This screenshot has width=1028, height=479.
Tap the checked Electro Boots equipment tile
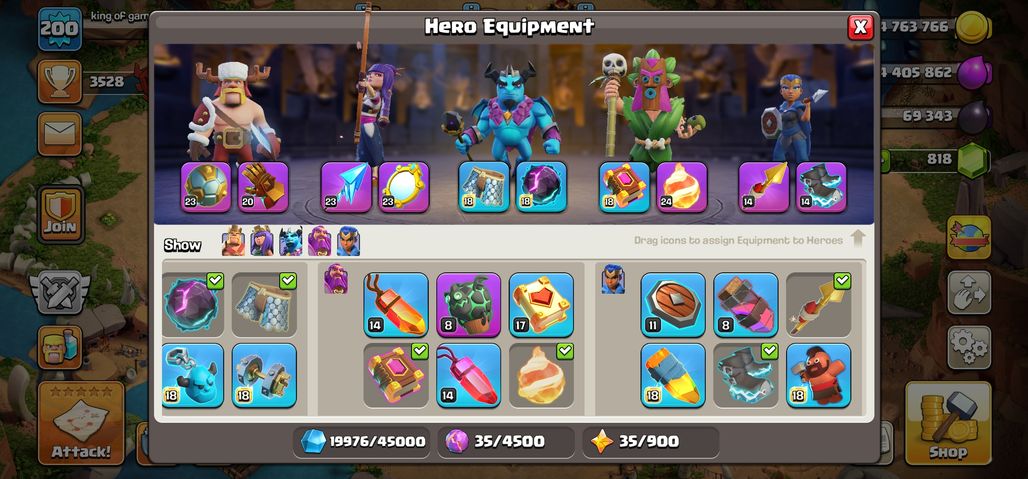point(745,375)
